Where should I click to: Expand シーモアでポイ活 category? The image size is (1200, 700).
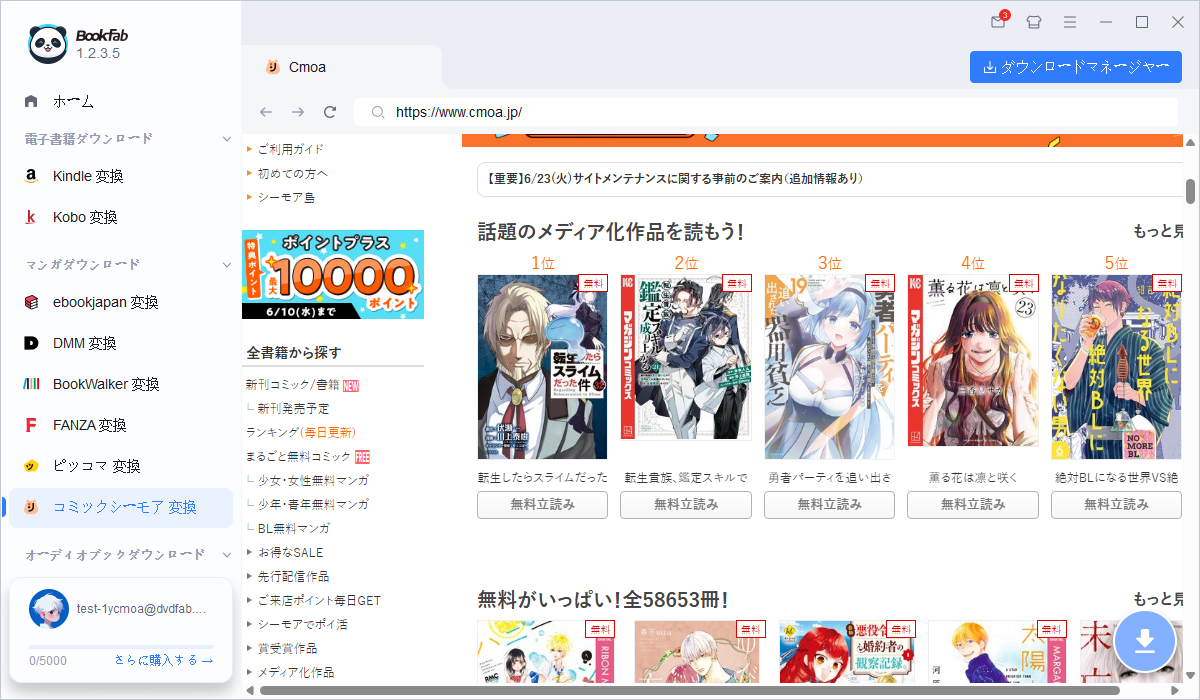tap(249, 624)
